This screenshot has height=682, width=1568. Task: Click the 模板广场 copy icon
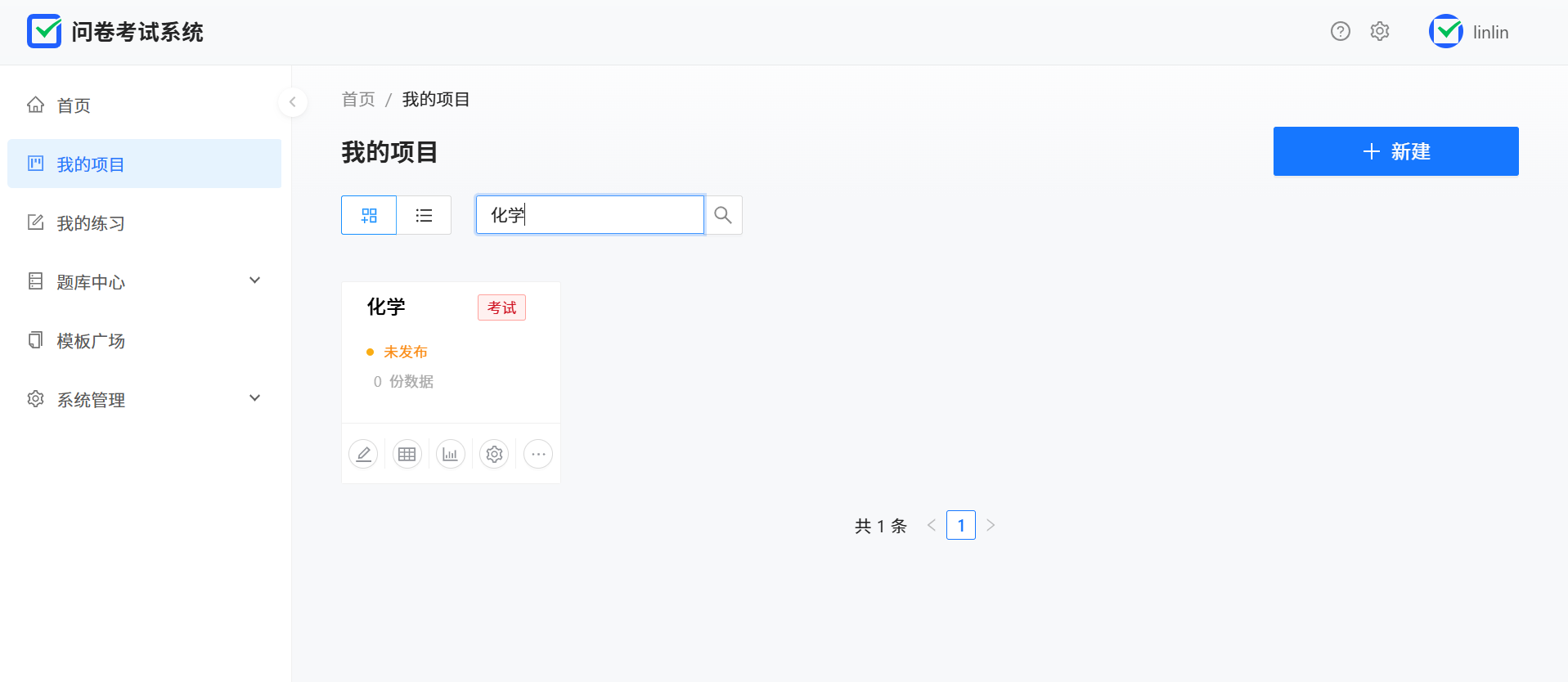click(35, 339)
